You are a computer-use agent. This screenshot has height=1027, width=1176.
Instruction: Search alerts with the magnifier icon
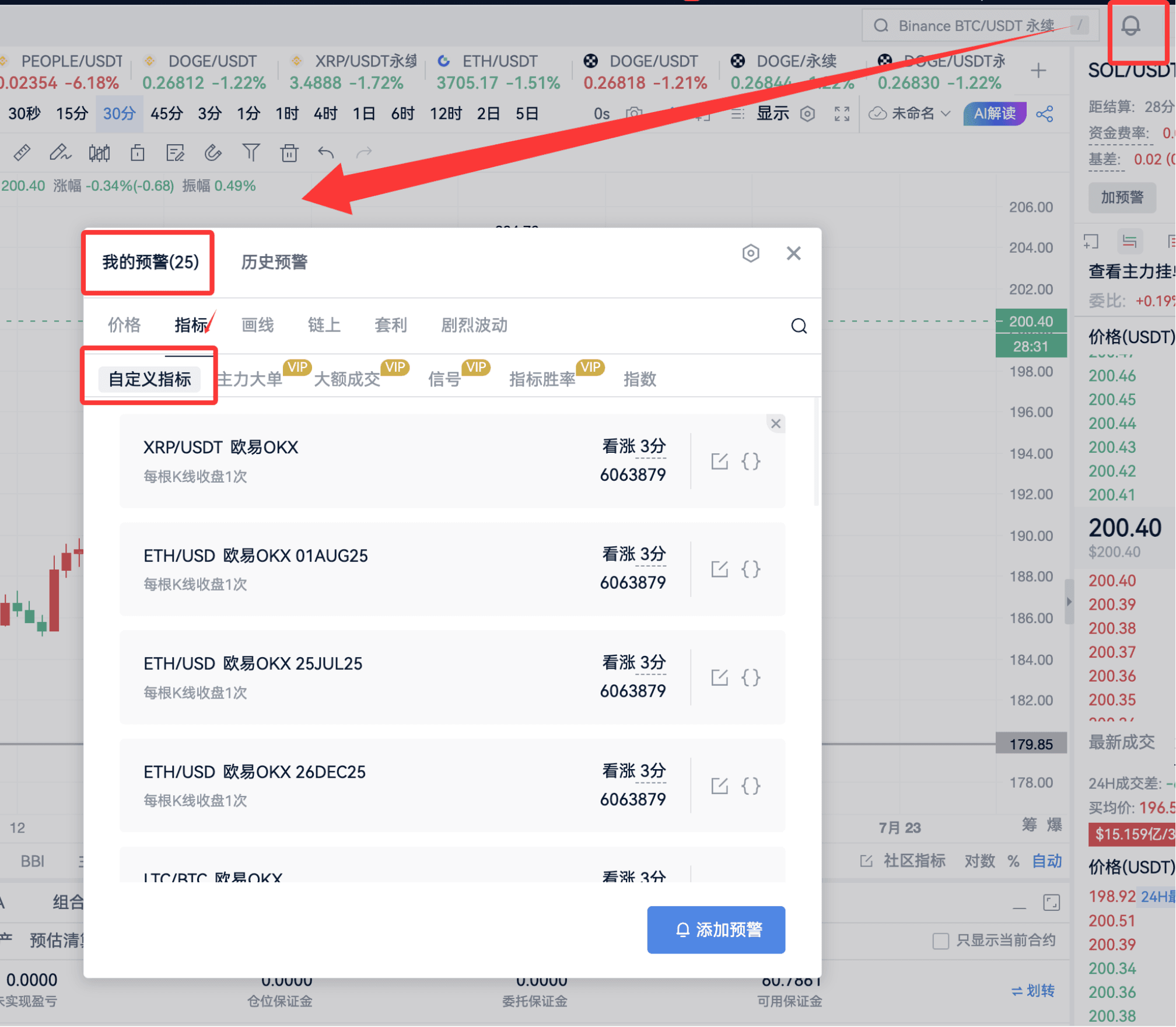(x=799, y=326)
